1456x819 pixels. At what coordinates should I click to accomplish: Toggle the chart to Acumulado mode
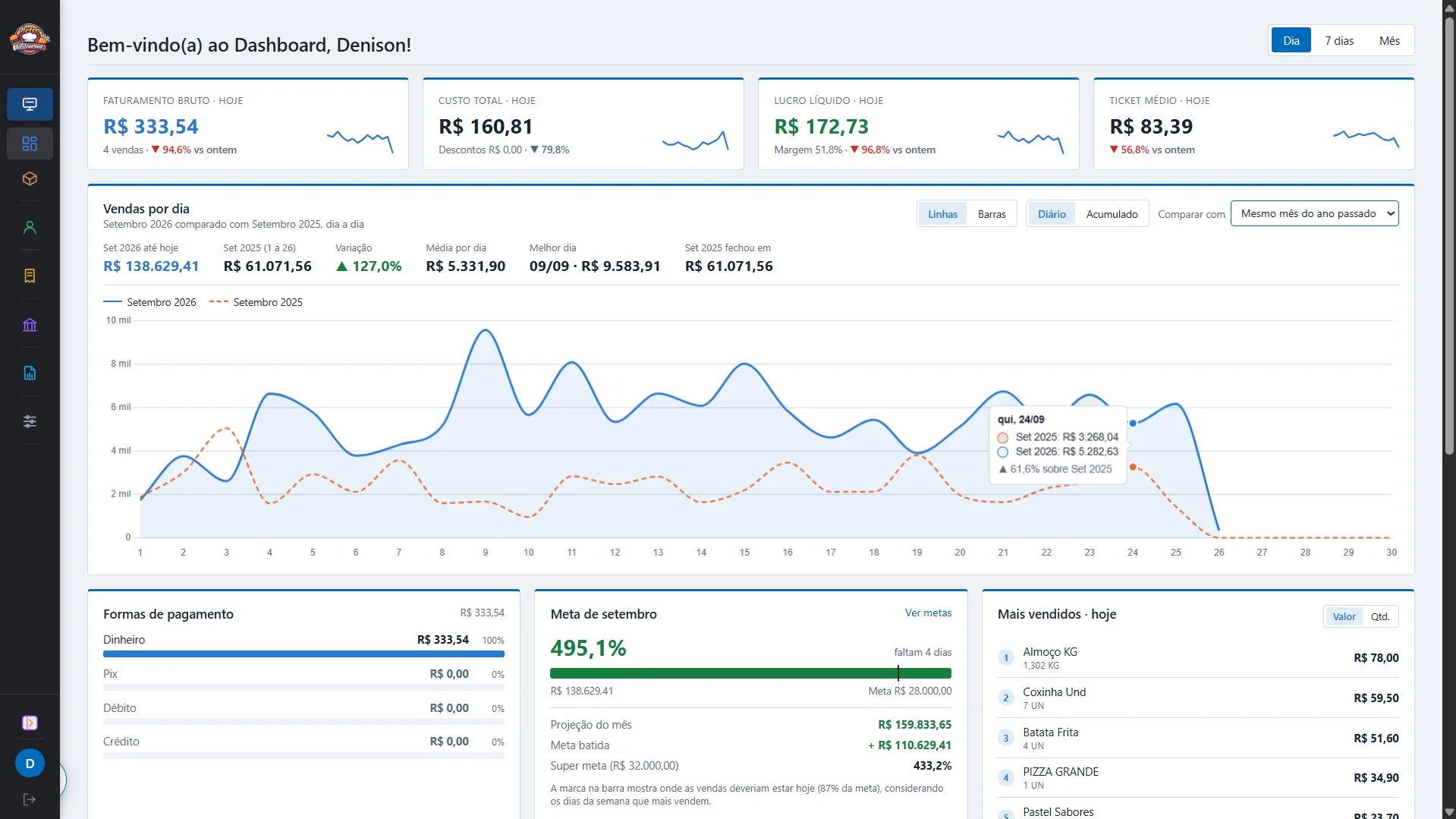pos(1112,214)
